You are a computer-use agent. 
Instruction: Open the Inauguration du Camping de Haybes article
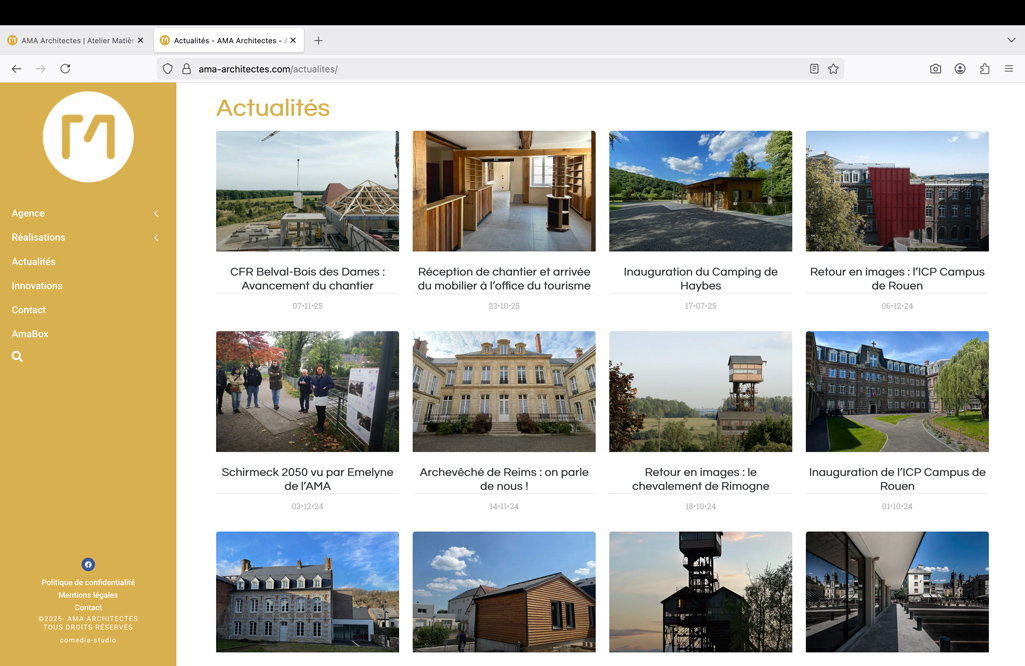[700, 278]
